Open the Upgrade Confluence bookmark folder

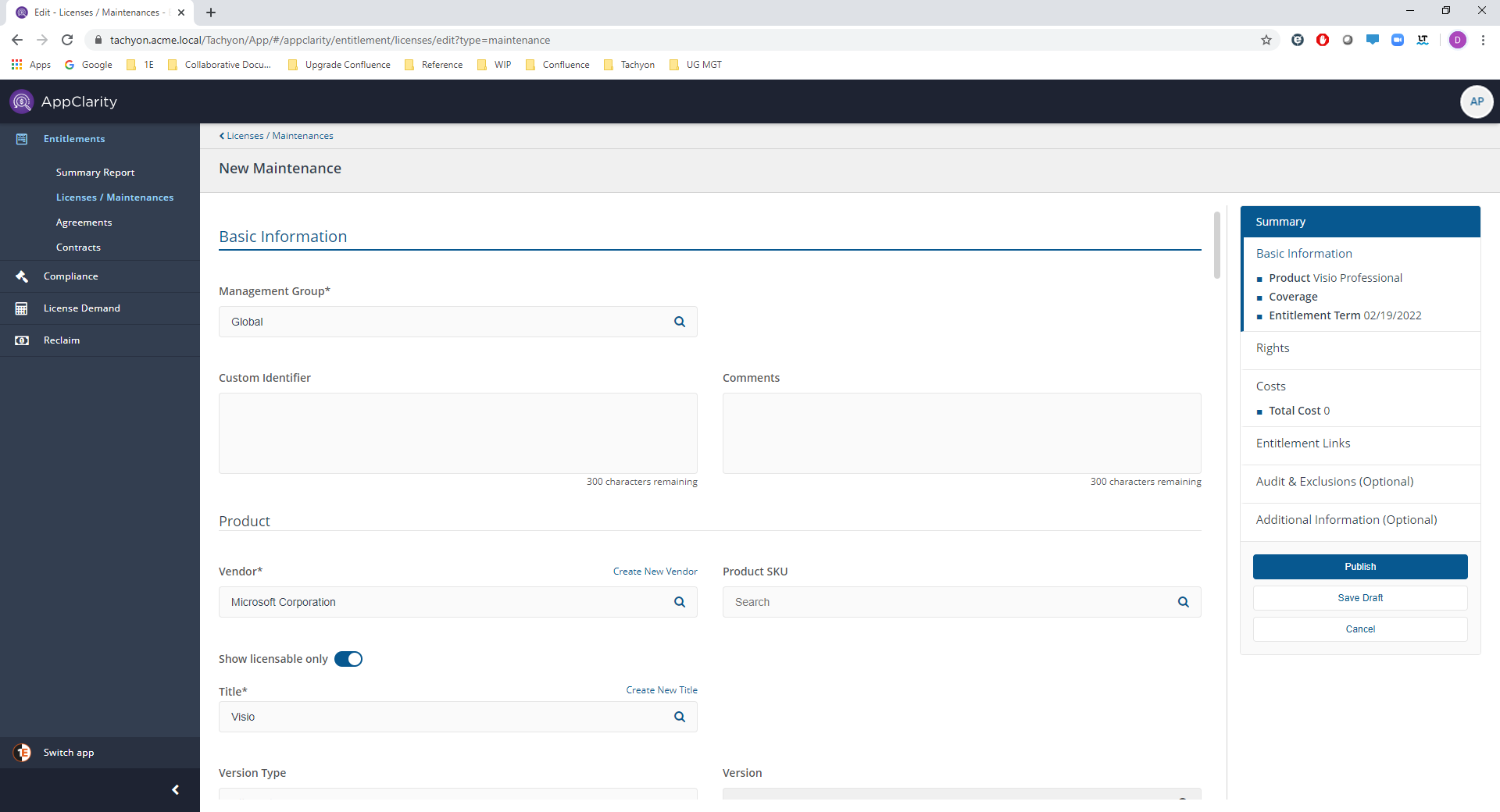coord(339,65)
